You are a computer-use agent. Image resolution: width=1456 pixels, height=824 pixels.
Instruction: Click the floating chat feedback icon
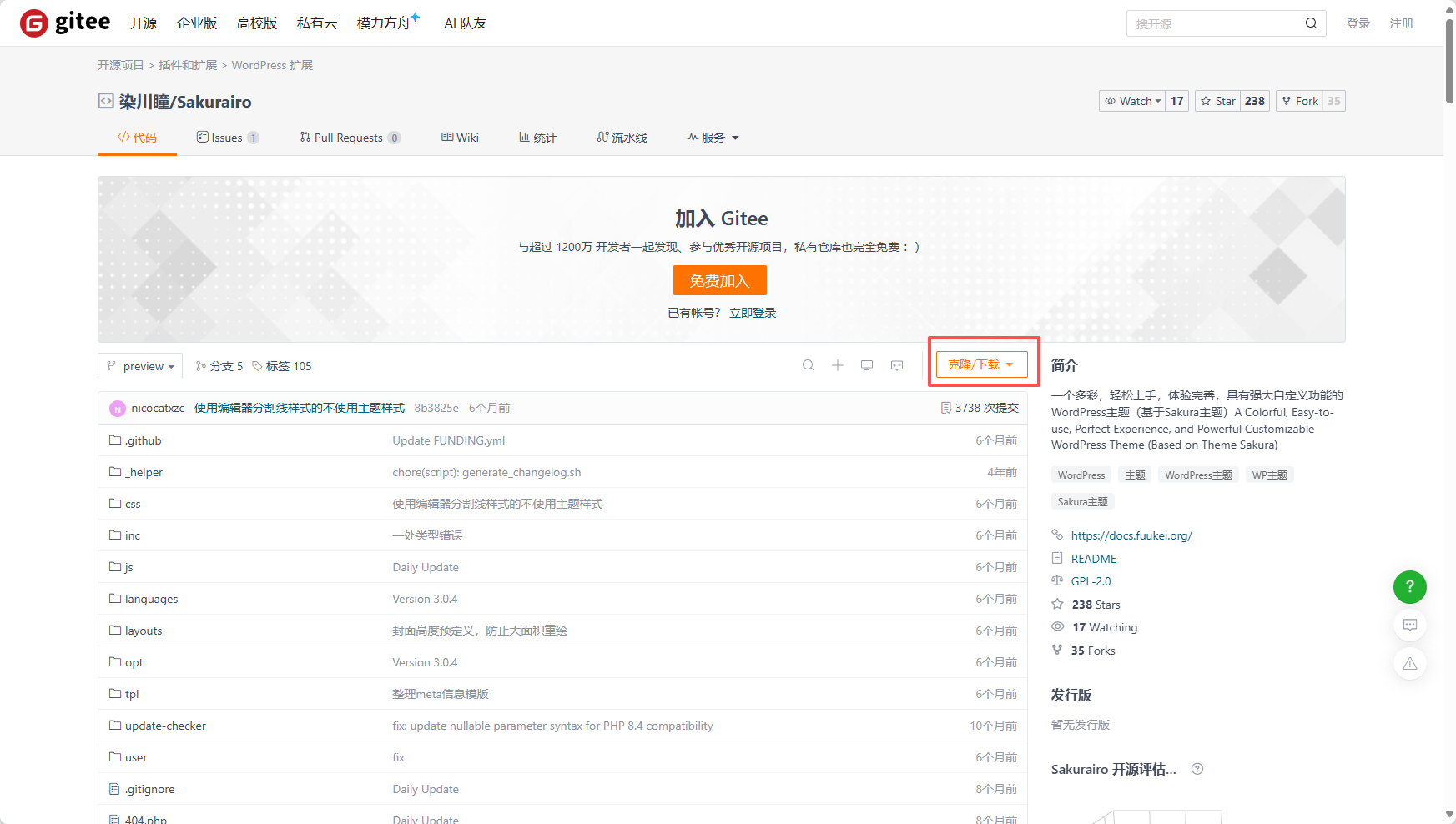click(x=1410, y=625)
